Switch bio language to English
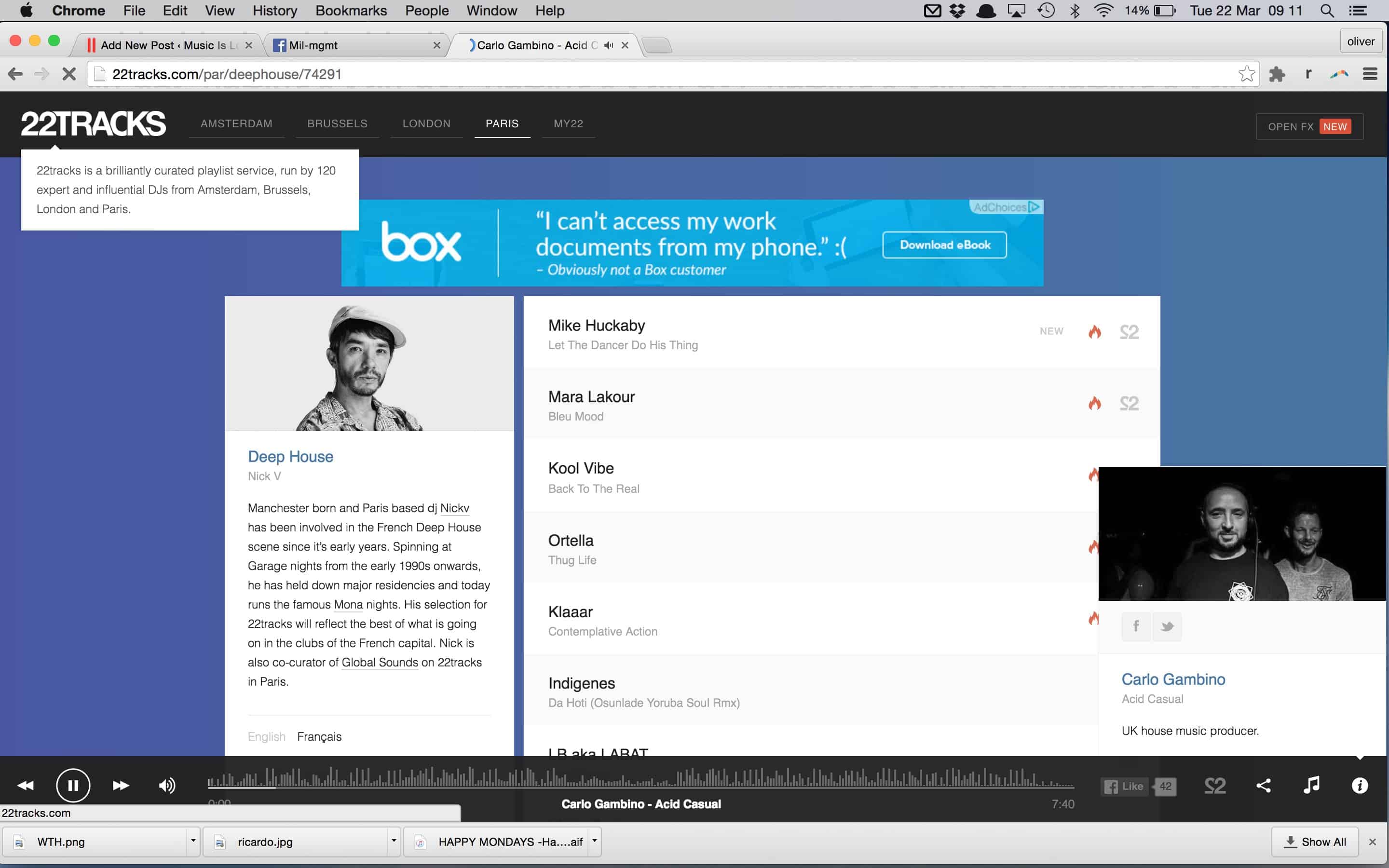 point(266,736)
